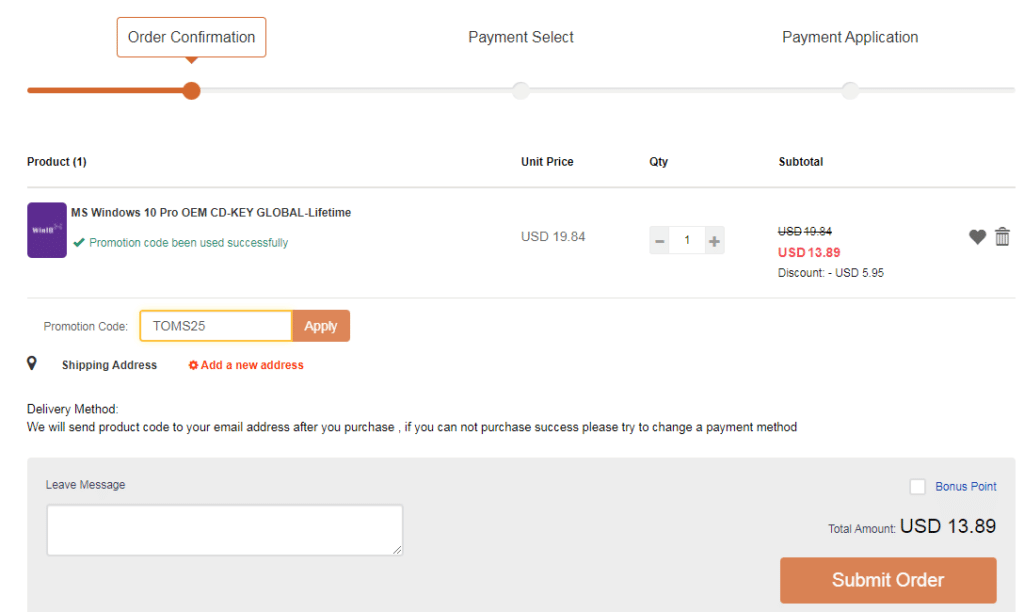This screenshot has width=1024, height=612.
Task: Submit the order
Action: (x=888, y=580)
